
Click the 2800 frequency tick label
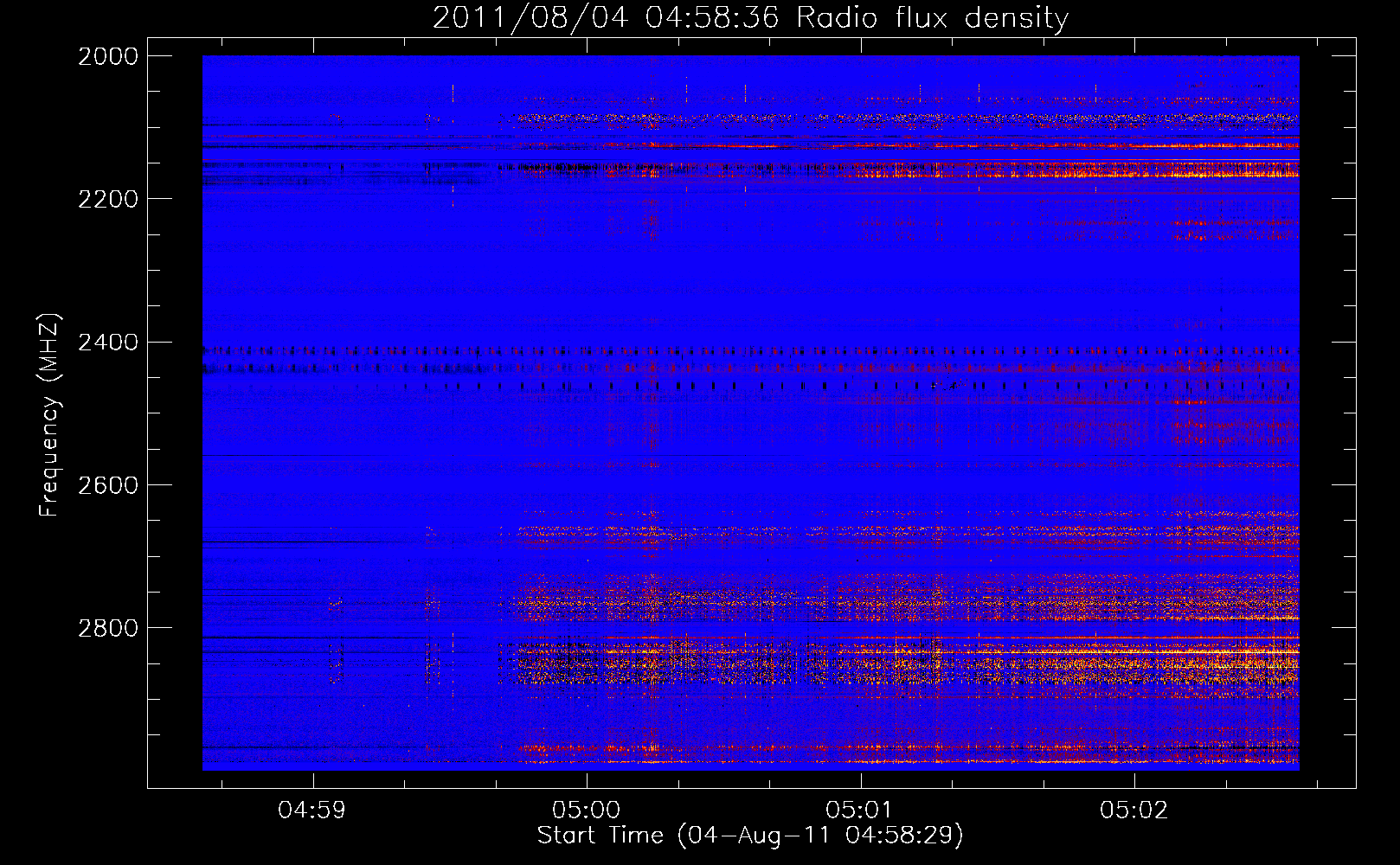(108, 628)
